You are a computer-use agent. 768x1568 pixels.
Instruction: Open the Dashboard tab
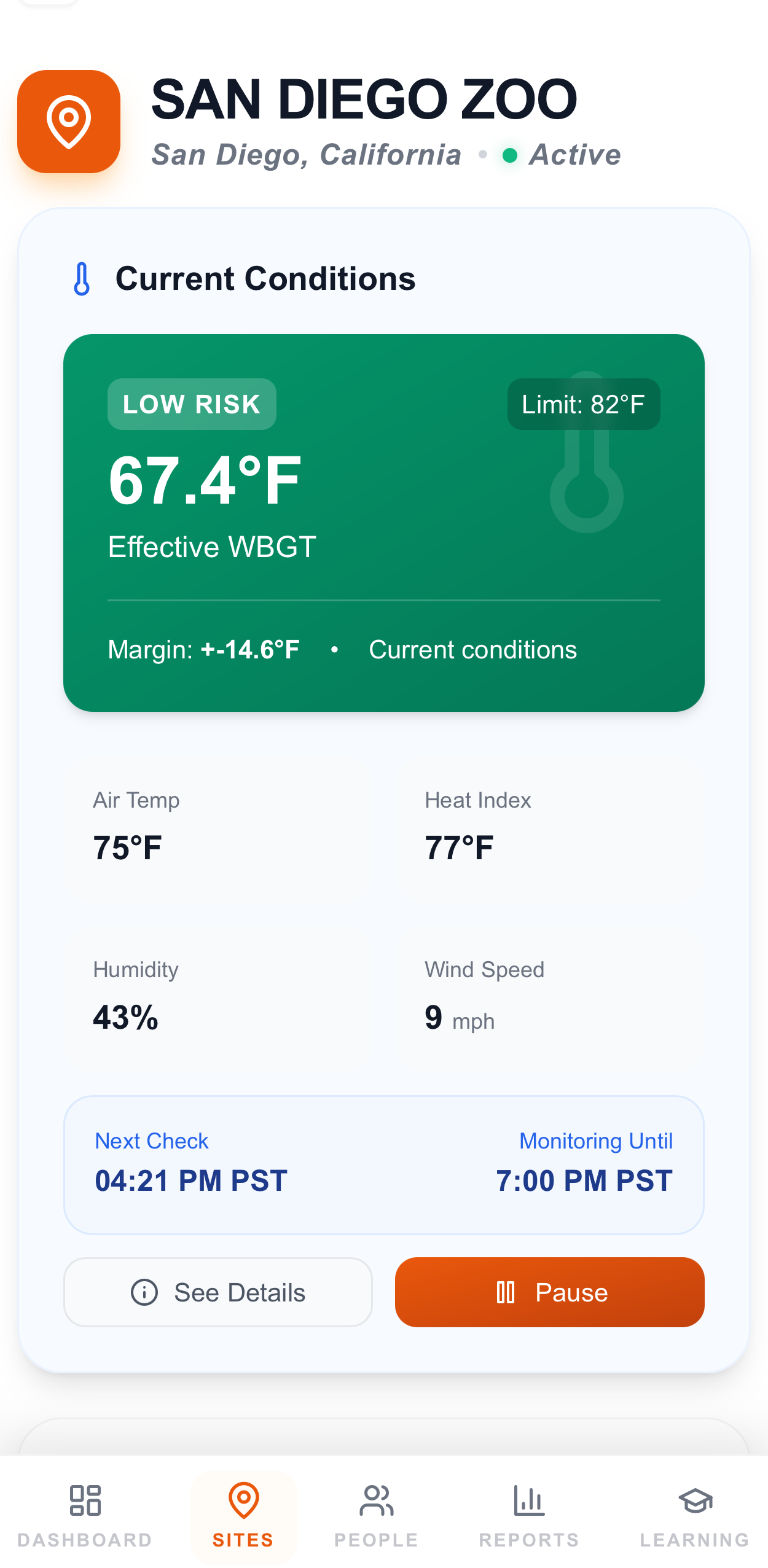(85, 1515)
